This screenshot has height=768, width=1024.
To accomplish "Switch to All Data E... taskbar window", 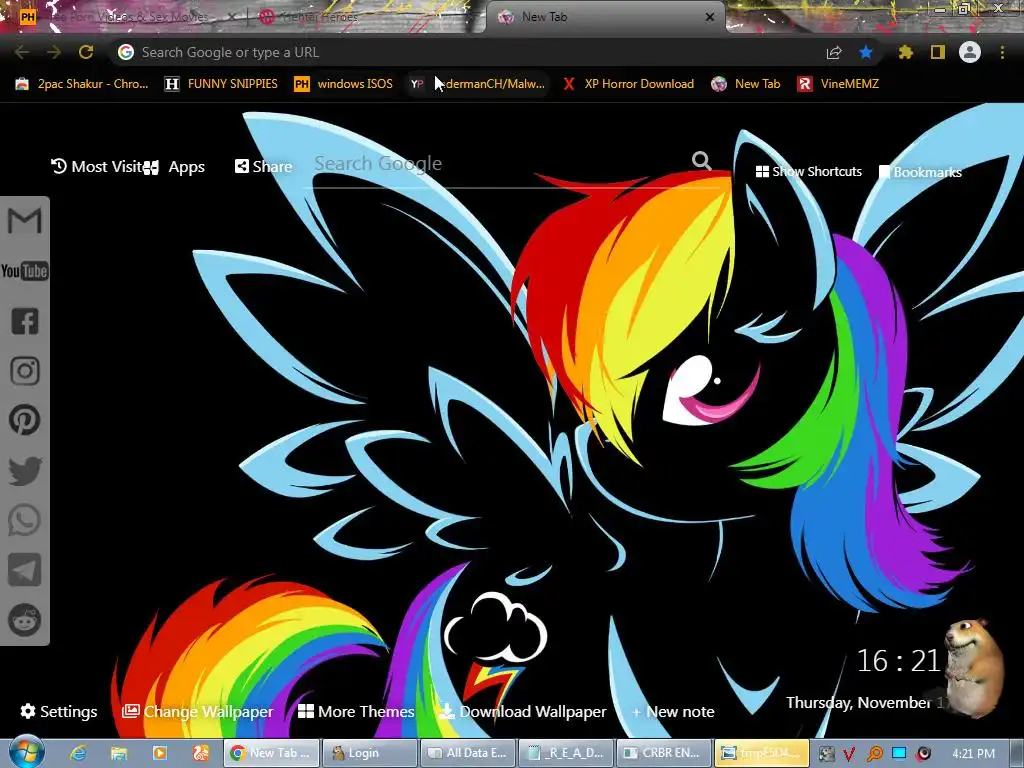I will [468, 753].
